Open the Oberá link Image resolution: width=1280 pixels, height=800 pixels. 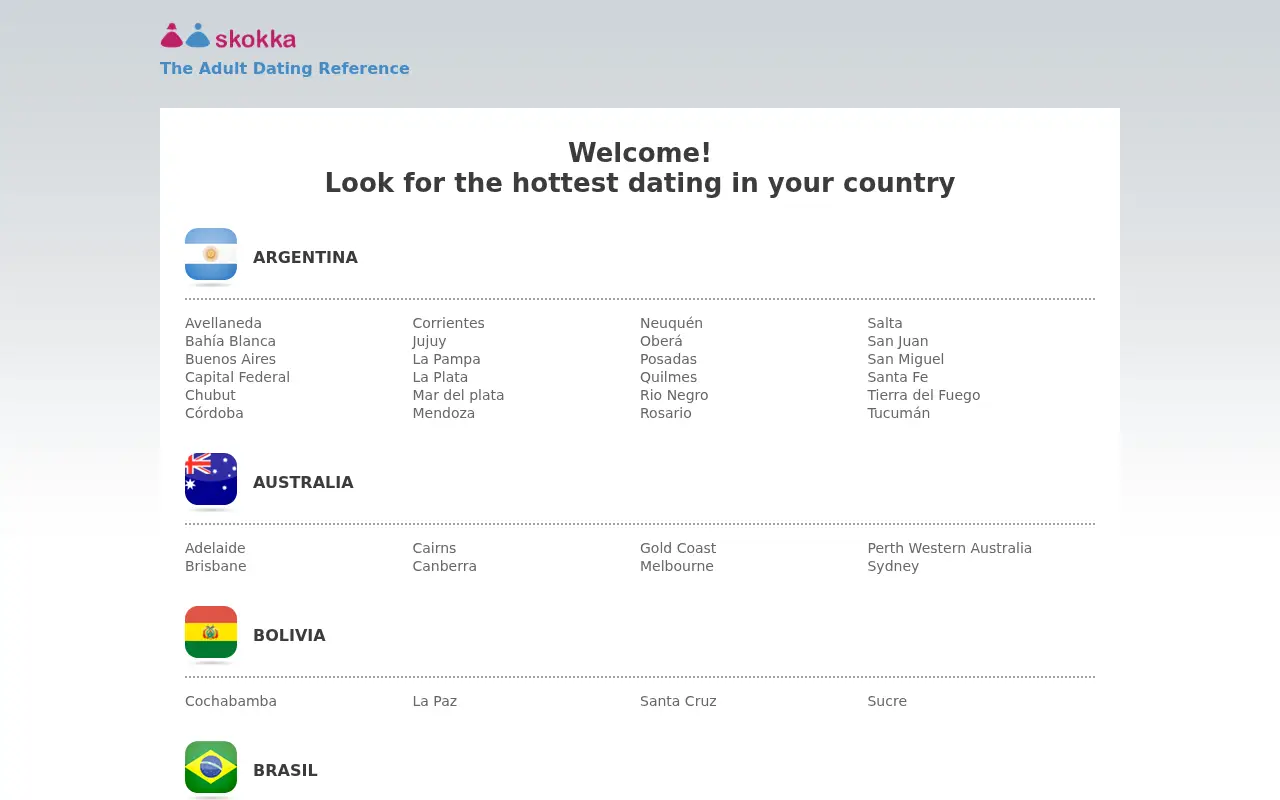tap(661, 341)
